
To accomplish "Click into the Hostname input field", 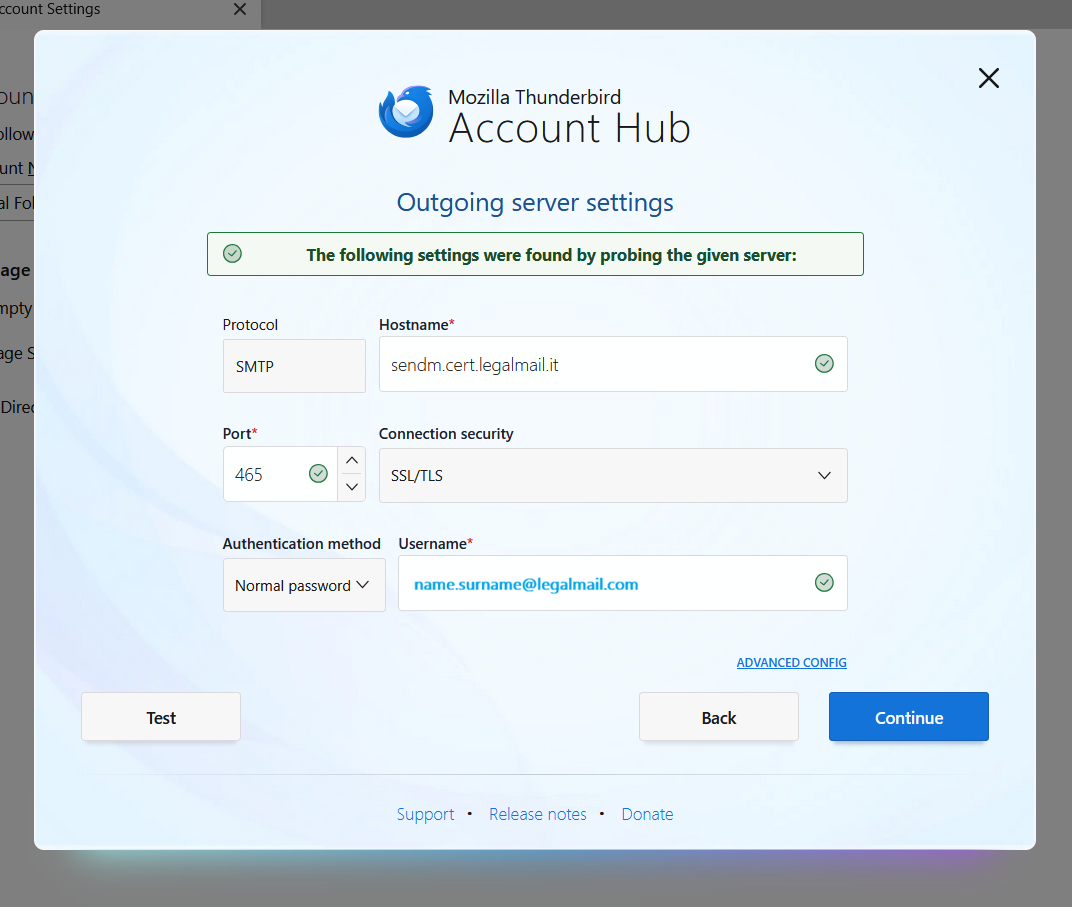I will (595, 365).
